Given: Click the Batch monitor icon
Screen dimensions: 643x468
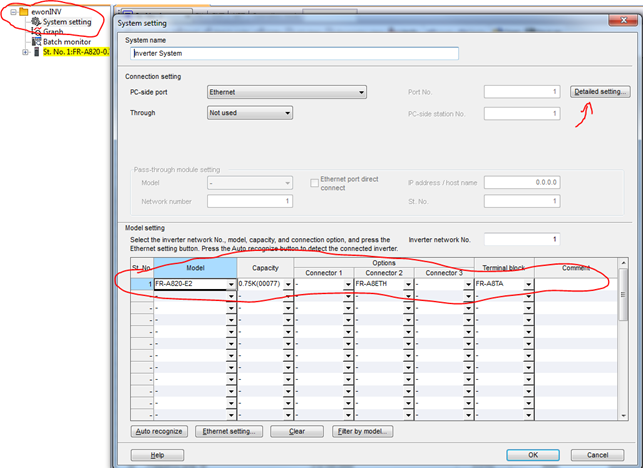Looking at the screenshot, I should coord(36,41).
